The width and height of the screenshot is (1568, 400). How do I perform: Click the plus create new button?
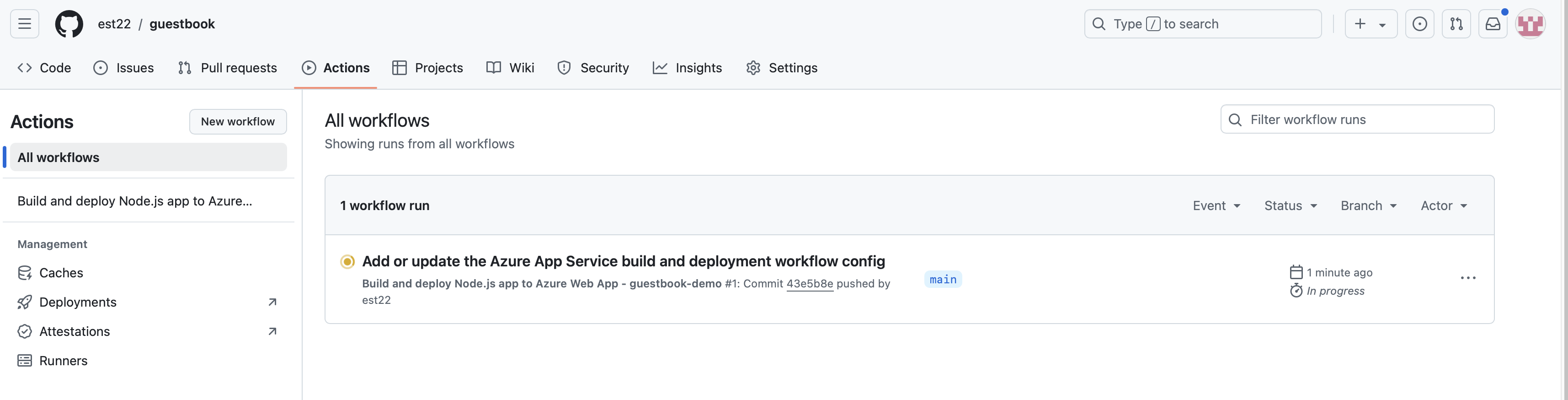pos(1360,24)
